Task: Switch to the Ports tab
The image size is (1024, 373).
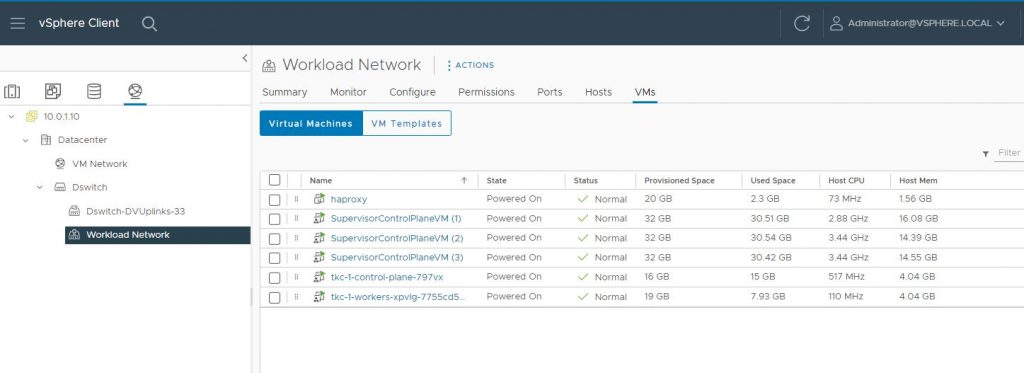Action: [x=549, y=92]
